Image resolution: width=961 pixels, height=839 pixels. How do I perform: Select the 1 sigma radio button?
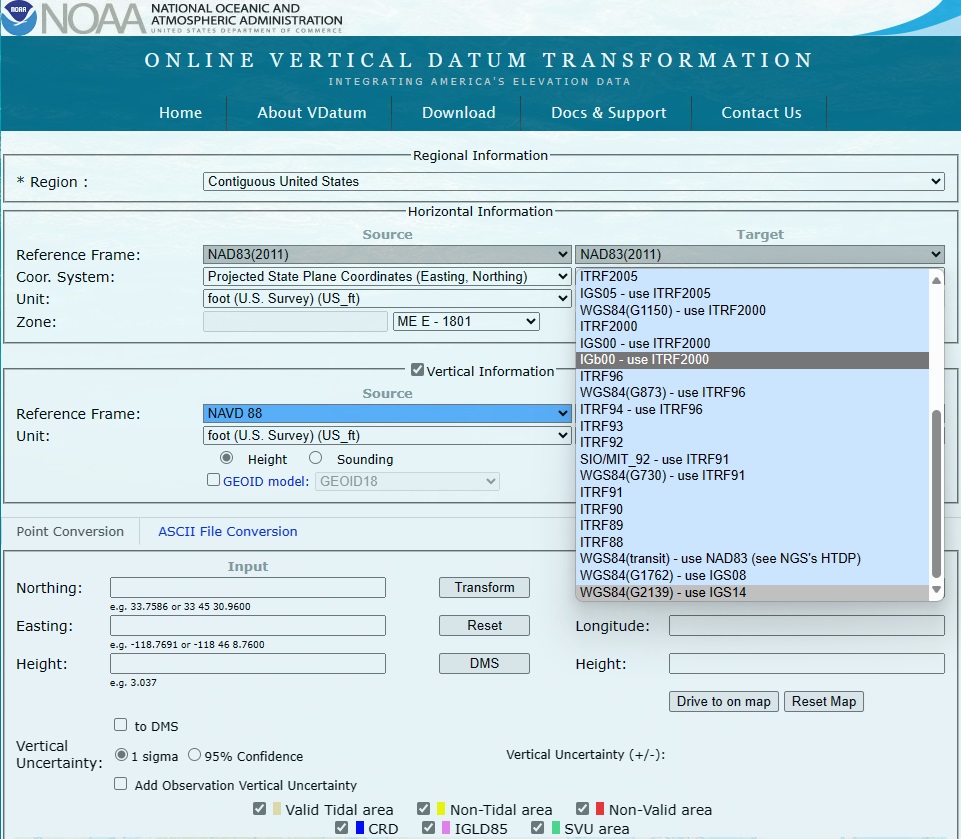click(121, 754)
